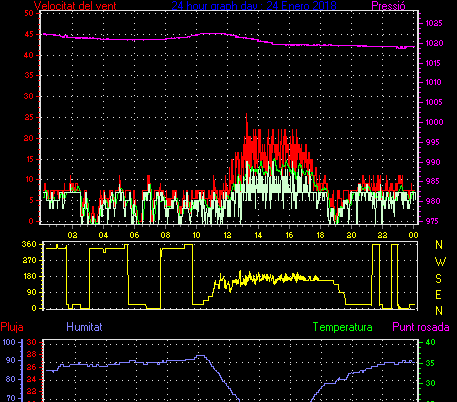Click the 180 value on wind direction axis
457x402 pixels.
29,276
